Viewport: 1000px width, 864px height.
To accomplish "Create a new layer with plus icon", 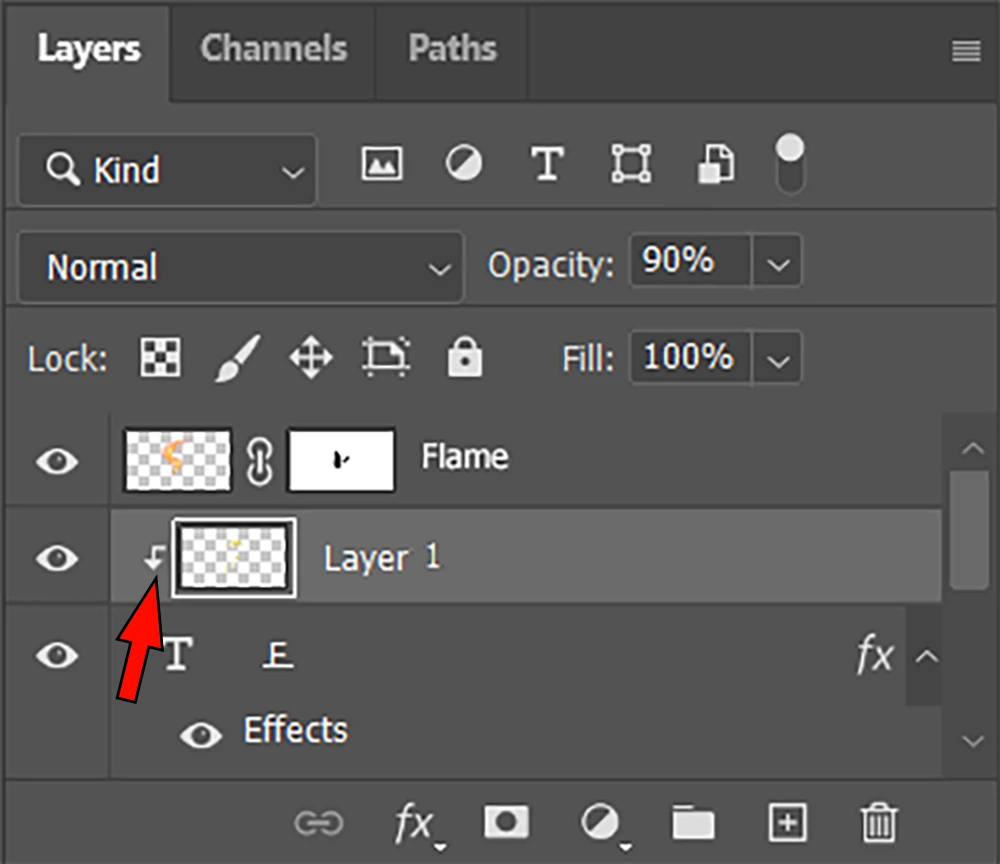I will (x=787, y=822).
